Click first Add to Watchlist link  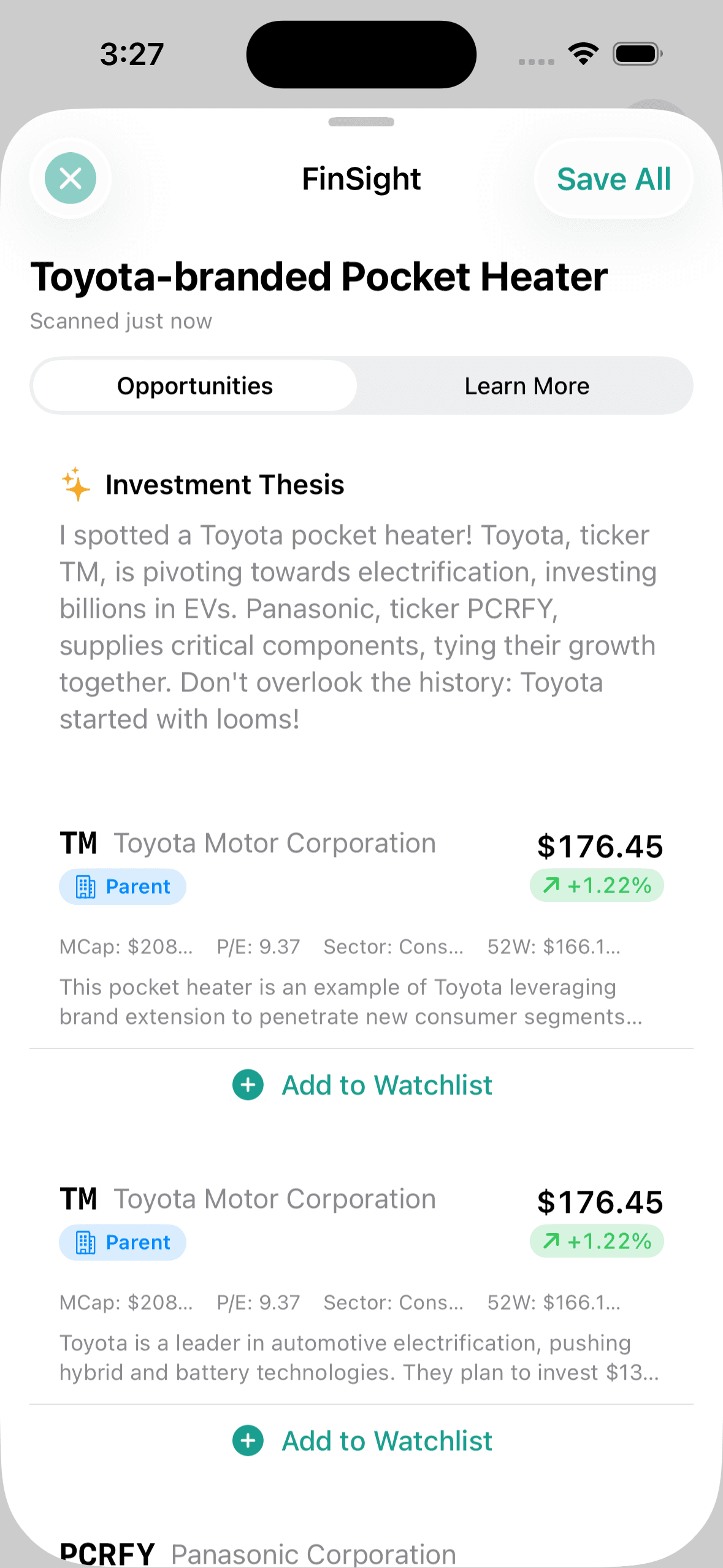tap(387, 1085)
